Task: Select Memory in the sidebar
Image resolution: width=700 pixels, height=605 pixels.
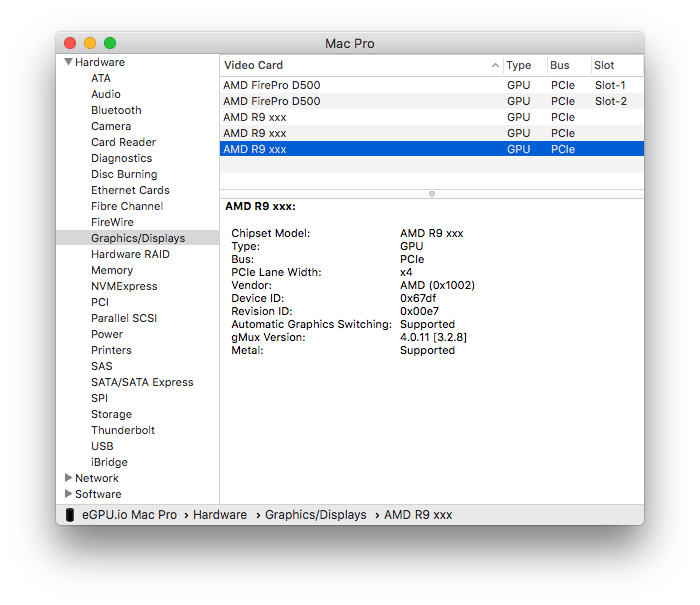Action: [x=112, y=270]
